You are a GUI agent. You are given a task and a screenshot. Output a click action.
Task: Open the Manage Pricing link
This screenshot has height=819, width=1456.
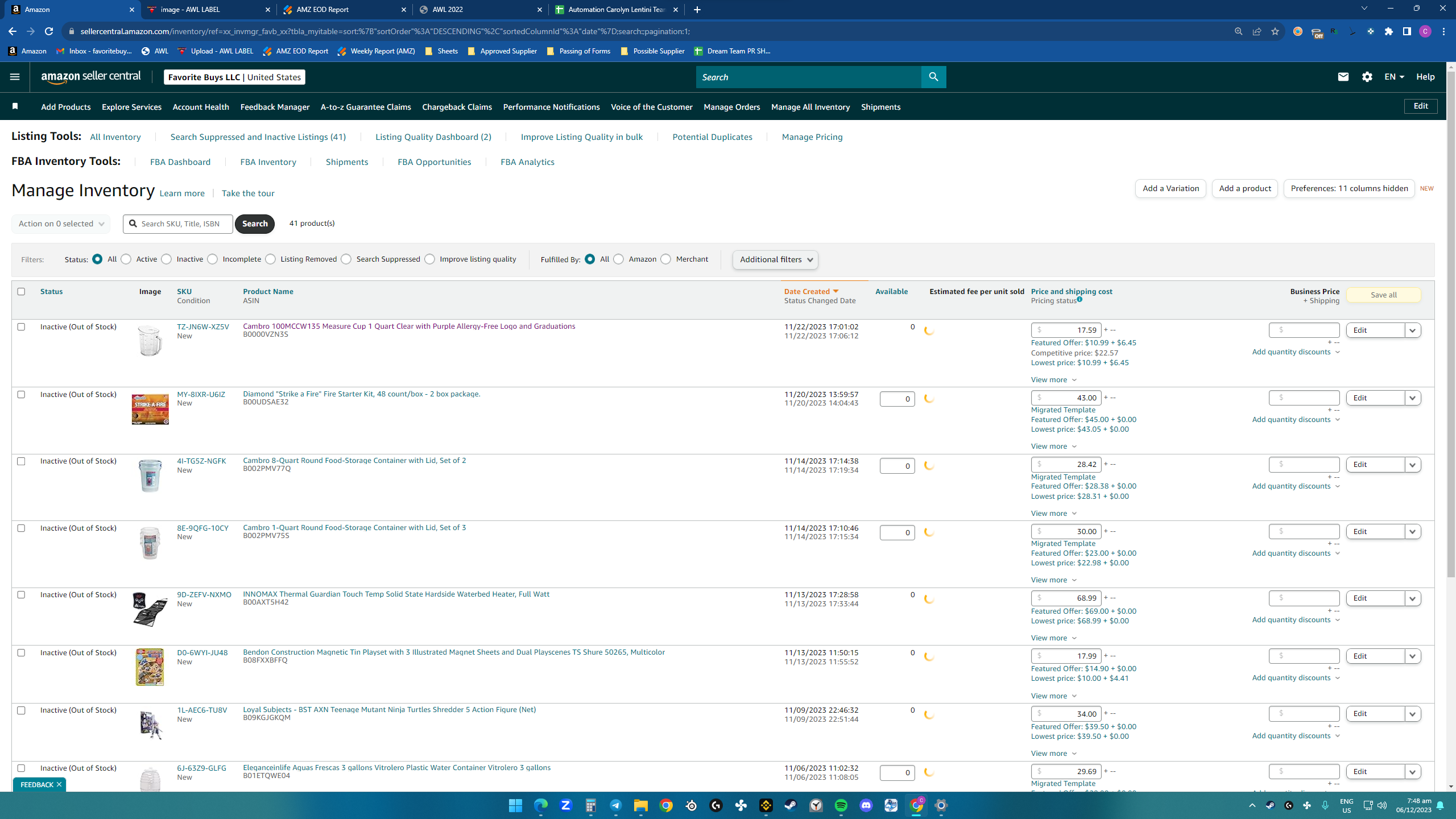click(x=812, y=137)
